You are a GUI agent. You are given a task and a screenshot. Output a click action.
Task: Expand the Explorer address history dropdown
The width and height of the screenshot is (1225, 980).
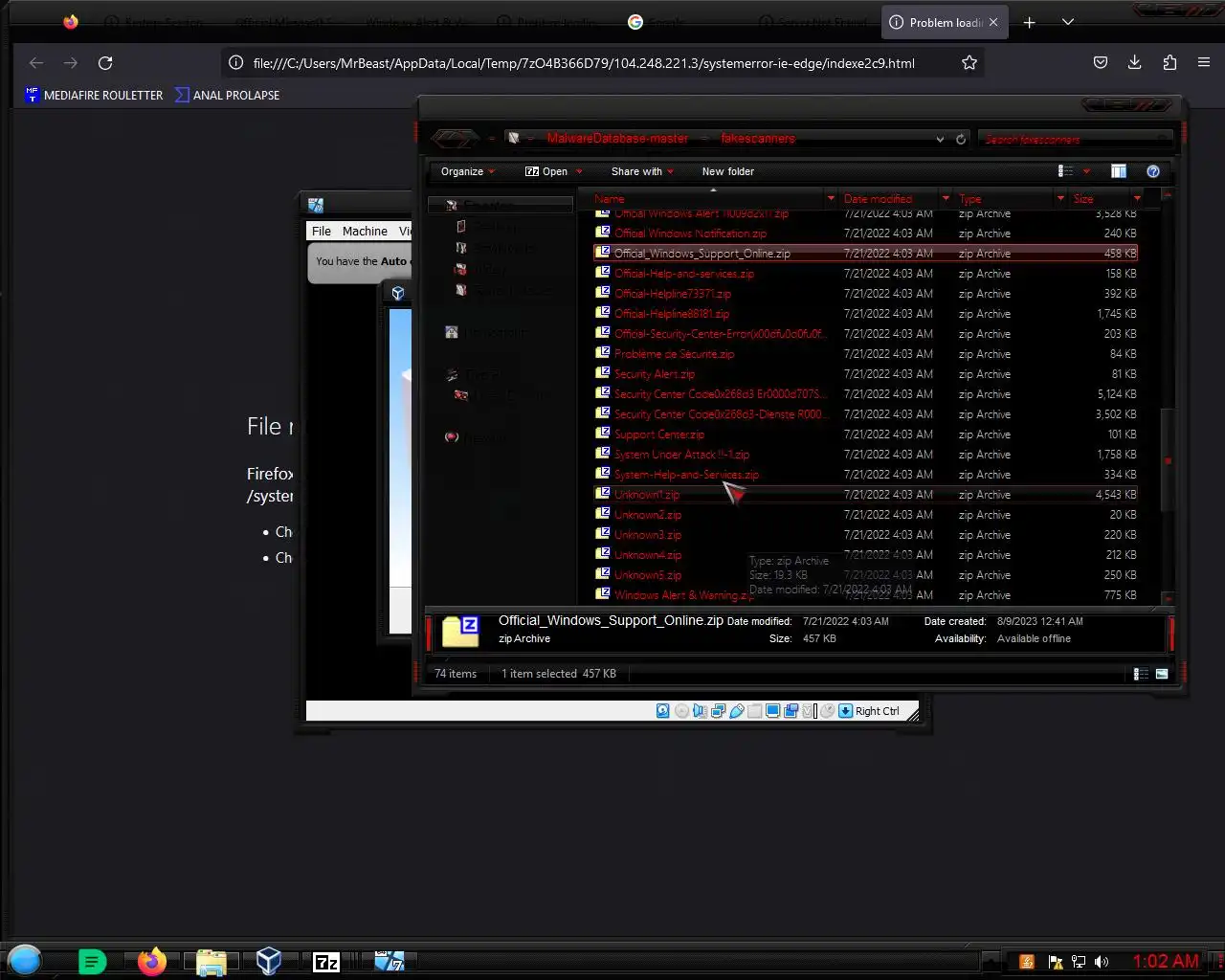[x=940, y=139]
